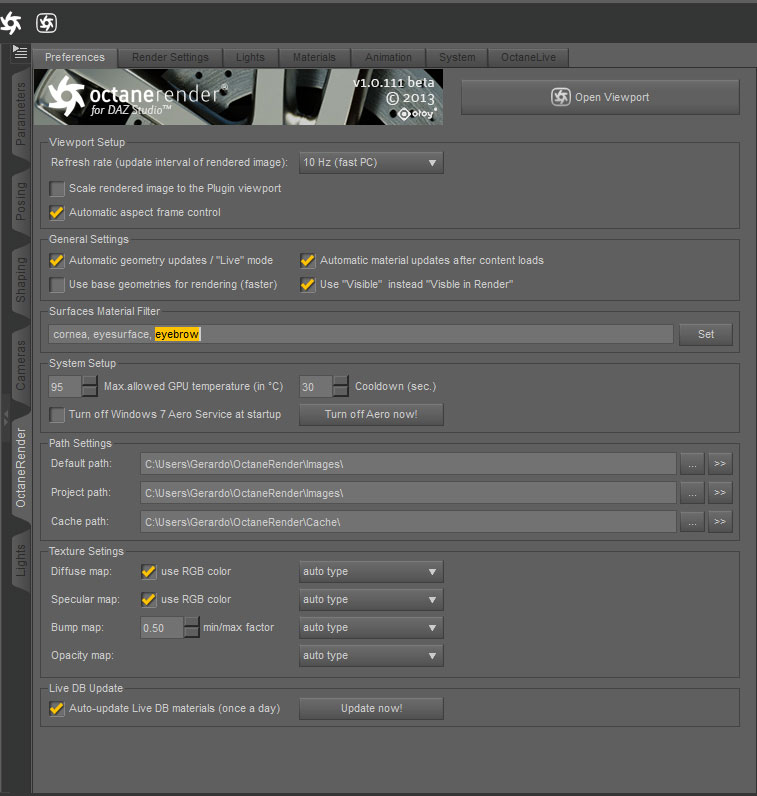Click the Cooldown seconds value field

[x=316, y=387]
